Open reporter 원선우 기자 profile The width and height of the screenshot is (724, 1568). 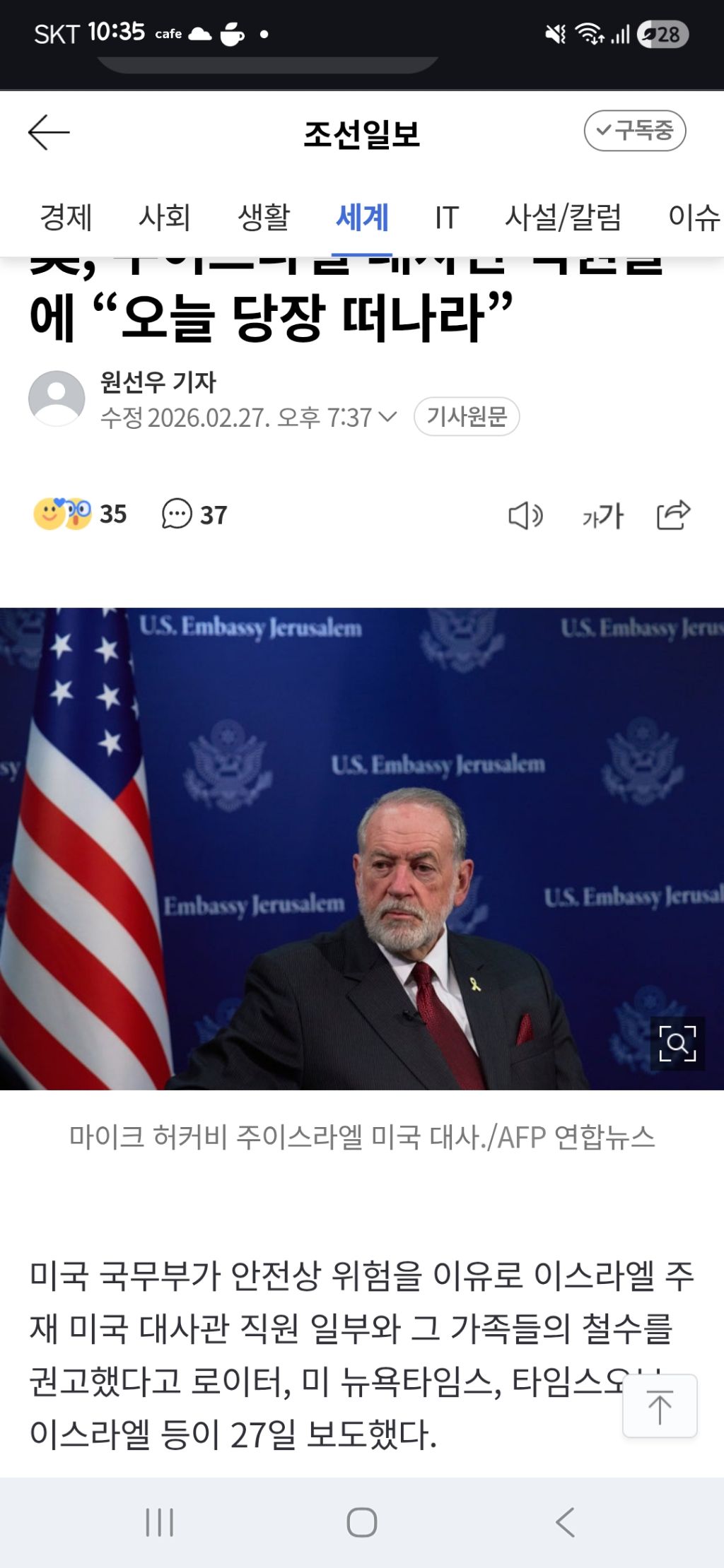point(158,382)
